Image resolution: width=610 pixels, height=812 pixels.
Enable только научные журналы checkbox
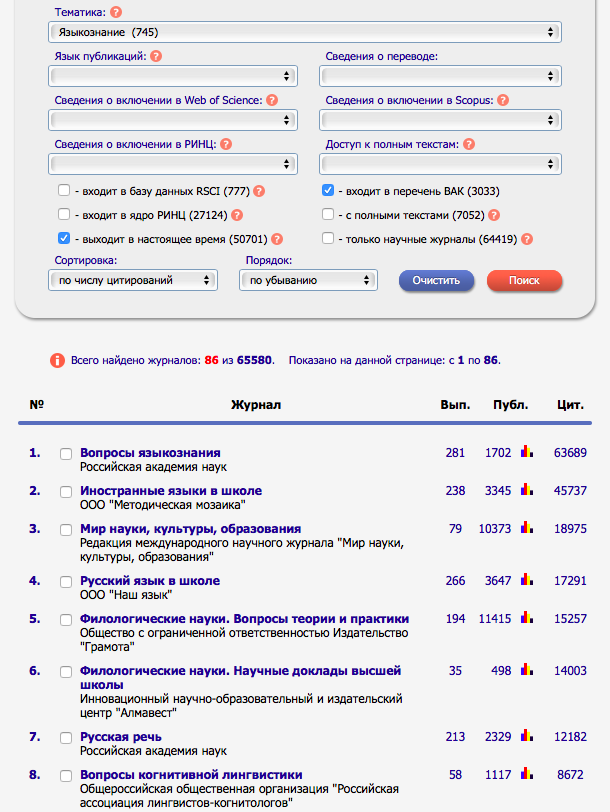(x=328, y=238)
